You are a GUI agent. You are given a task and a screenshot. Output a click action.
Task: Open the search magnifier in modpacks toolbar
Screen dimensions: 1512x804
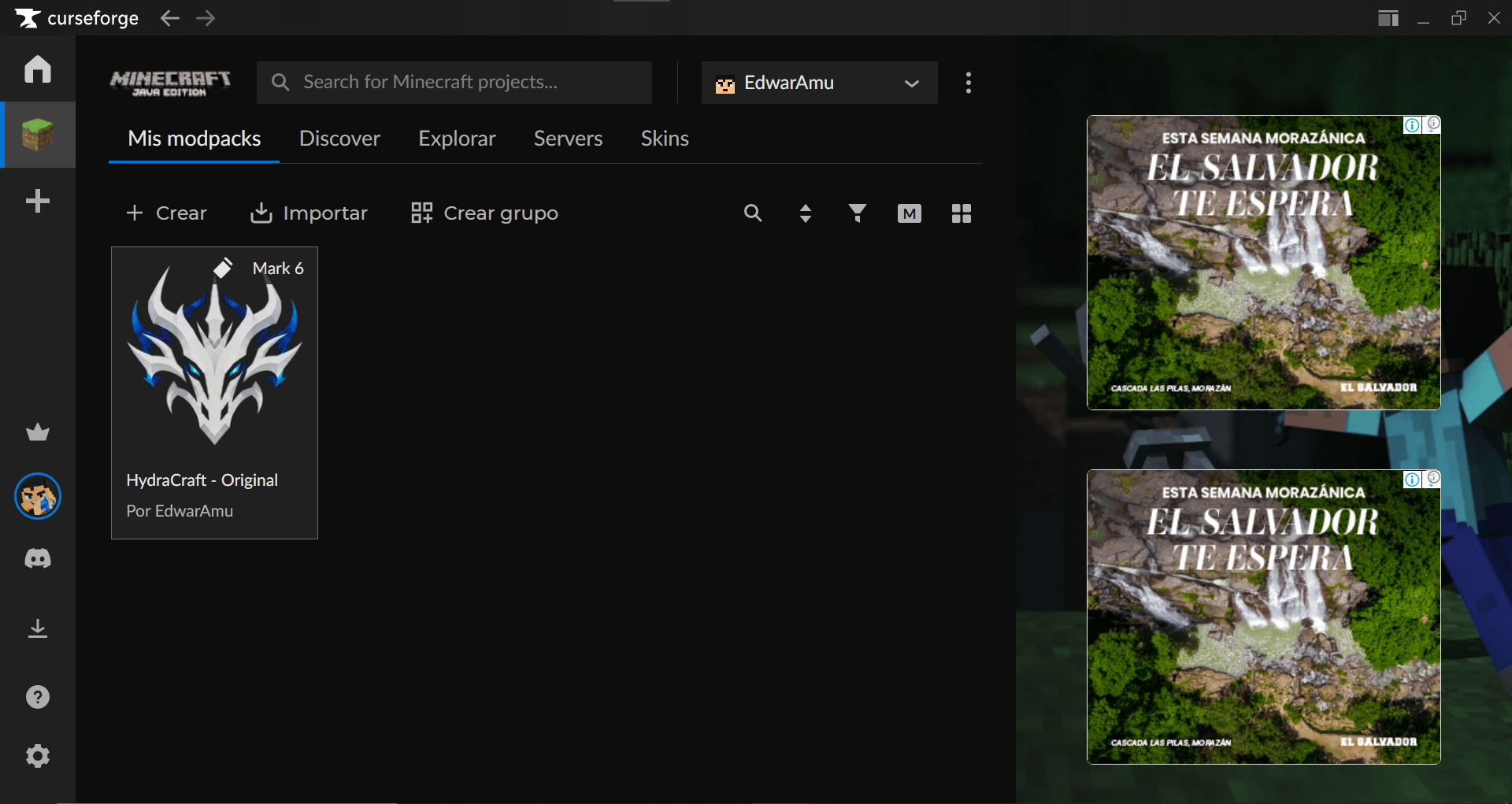(x=753, y=213)
